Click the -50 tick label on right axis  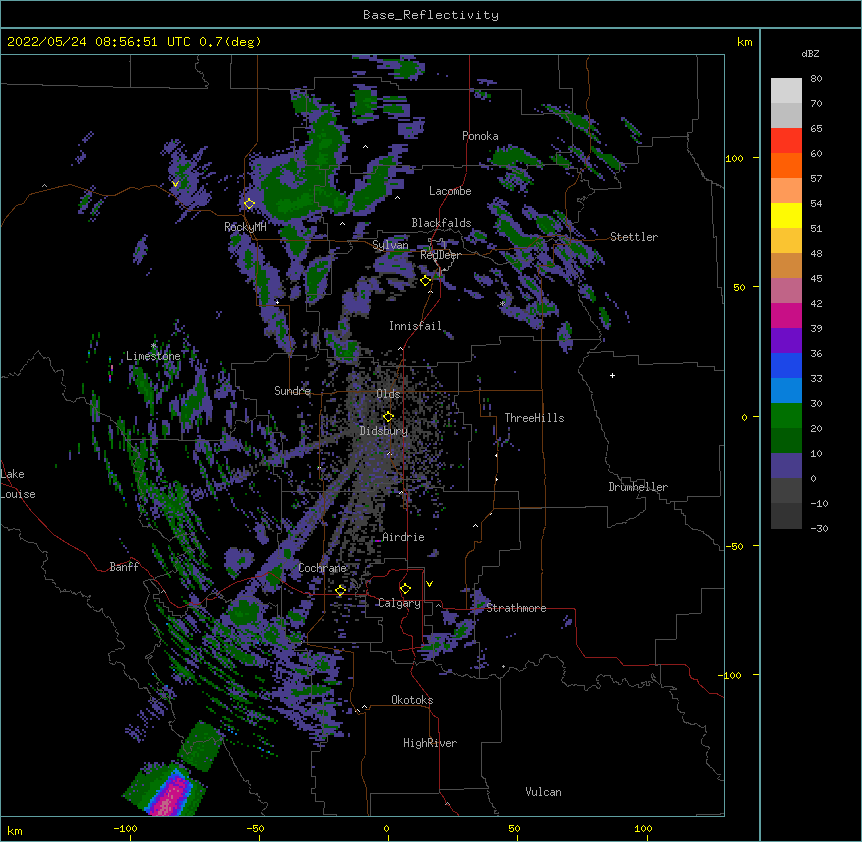pyautogui.click(x=734, y=546)
